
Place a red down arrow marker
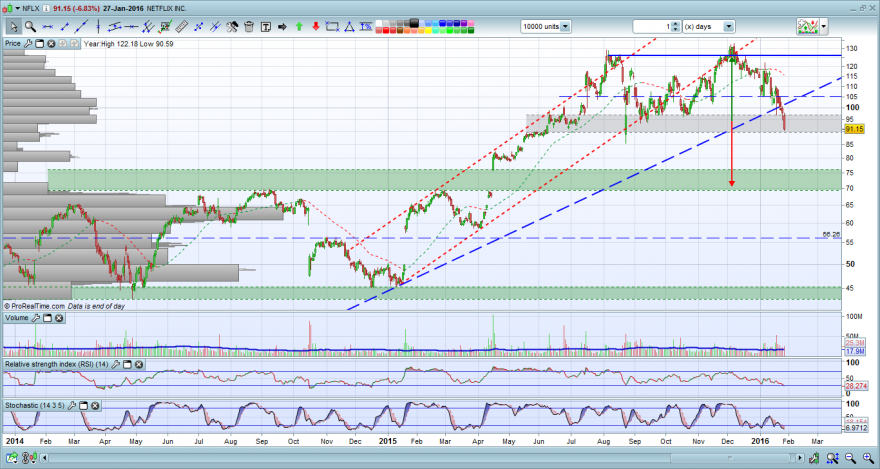coord(315,26)
